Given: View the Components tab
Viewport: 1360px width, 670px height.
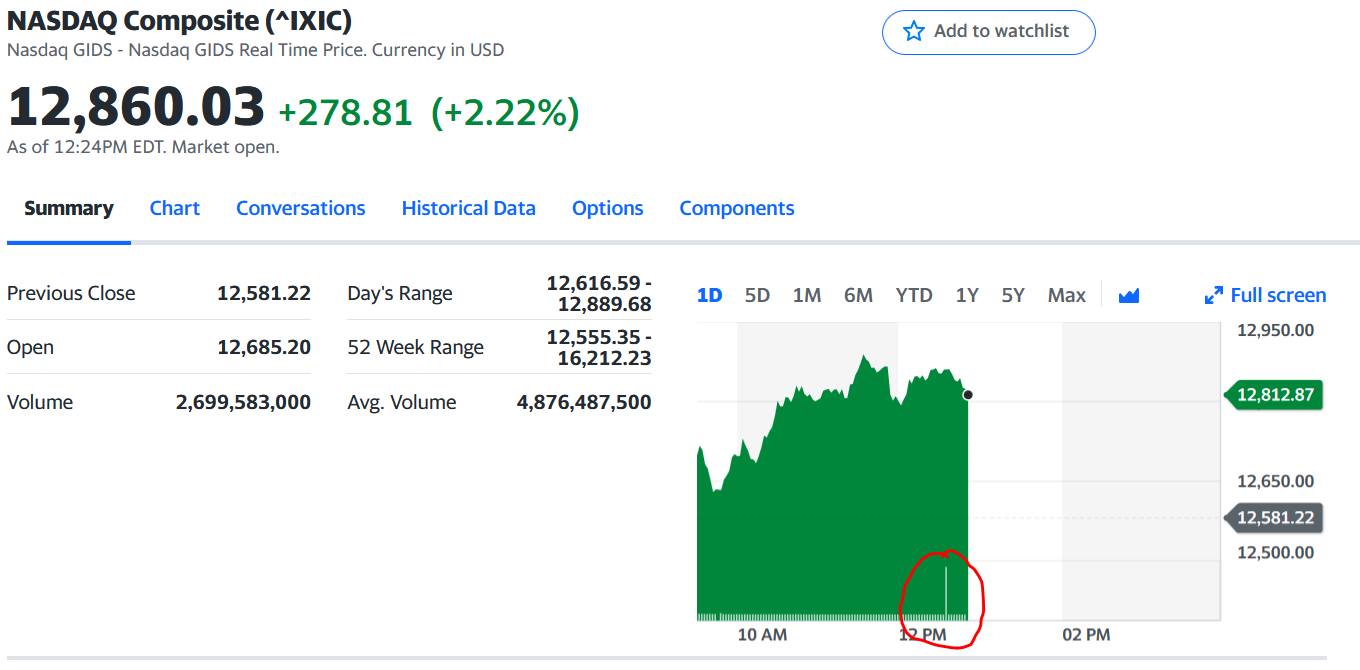Looking at the screenshot, I should click(x=737, y=208).
